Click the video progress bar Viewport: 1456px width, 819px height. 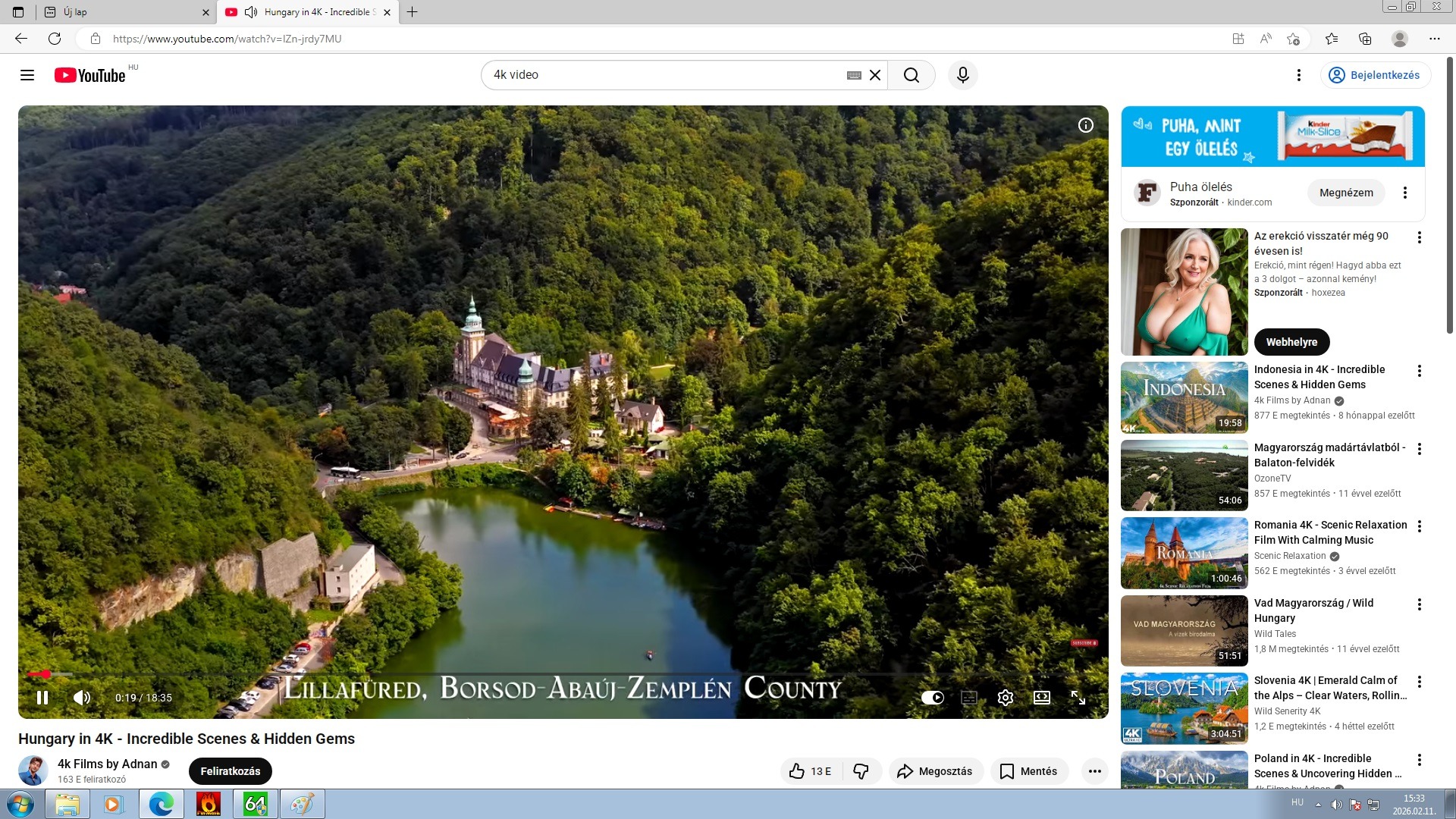point(531,673)
